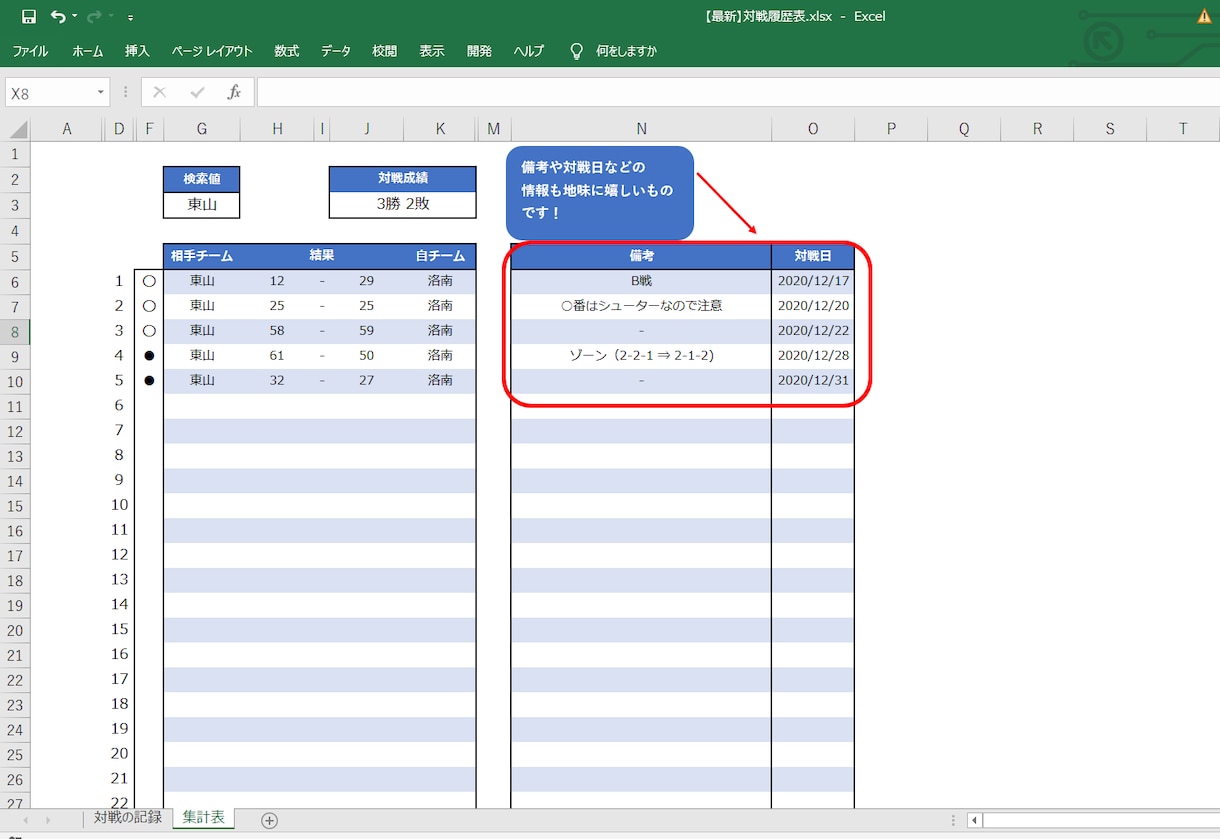Select row 8 header
Viewport: 1220px width, 839px height.
point(15,331)
